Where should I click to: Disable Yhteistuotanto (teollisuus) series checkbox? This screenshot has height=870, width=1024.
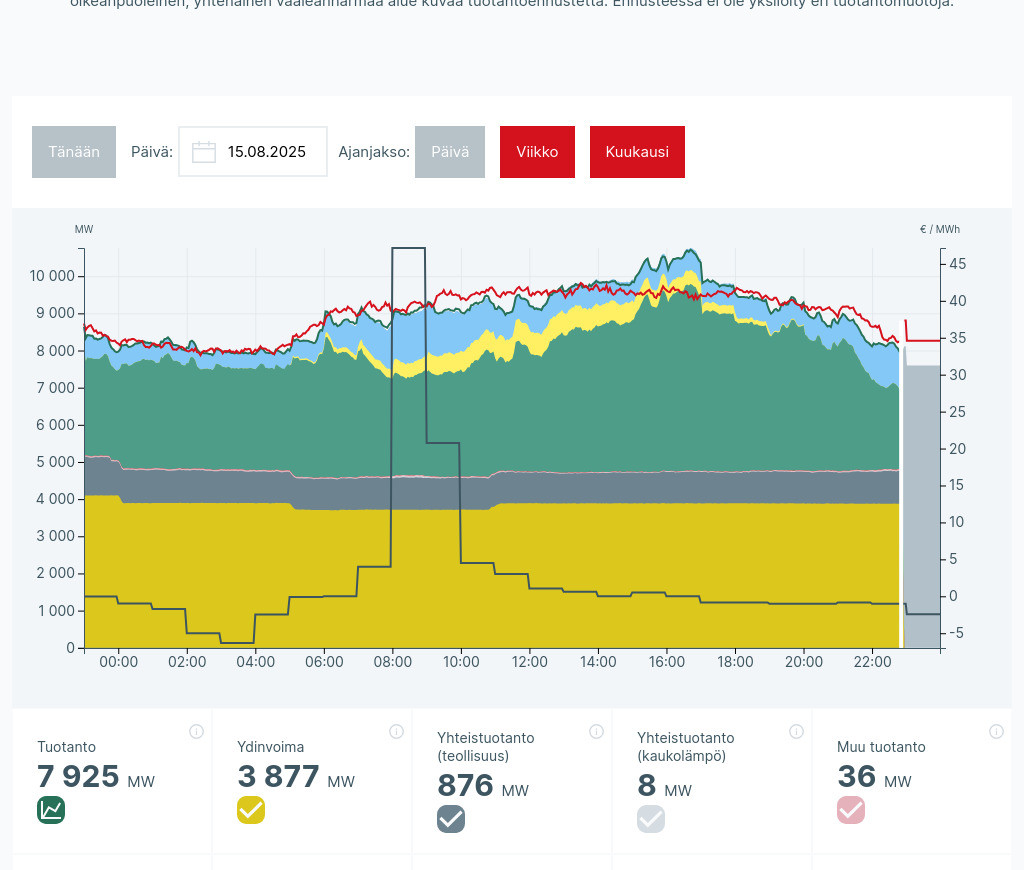pos(451,819)
